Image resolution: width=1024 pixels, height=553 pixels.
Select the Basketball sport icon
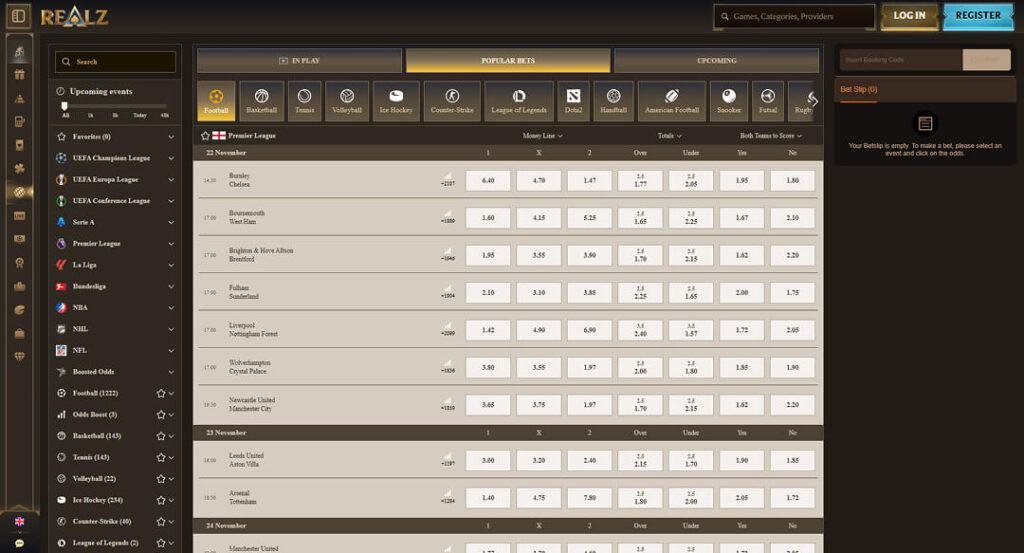click(262, 101)
